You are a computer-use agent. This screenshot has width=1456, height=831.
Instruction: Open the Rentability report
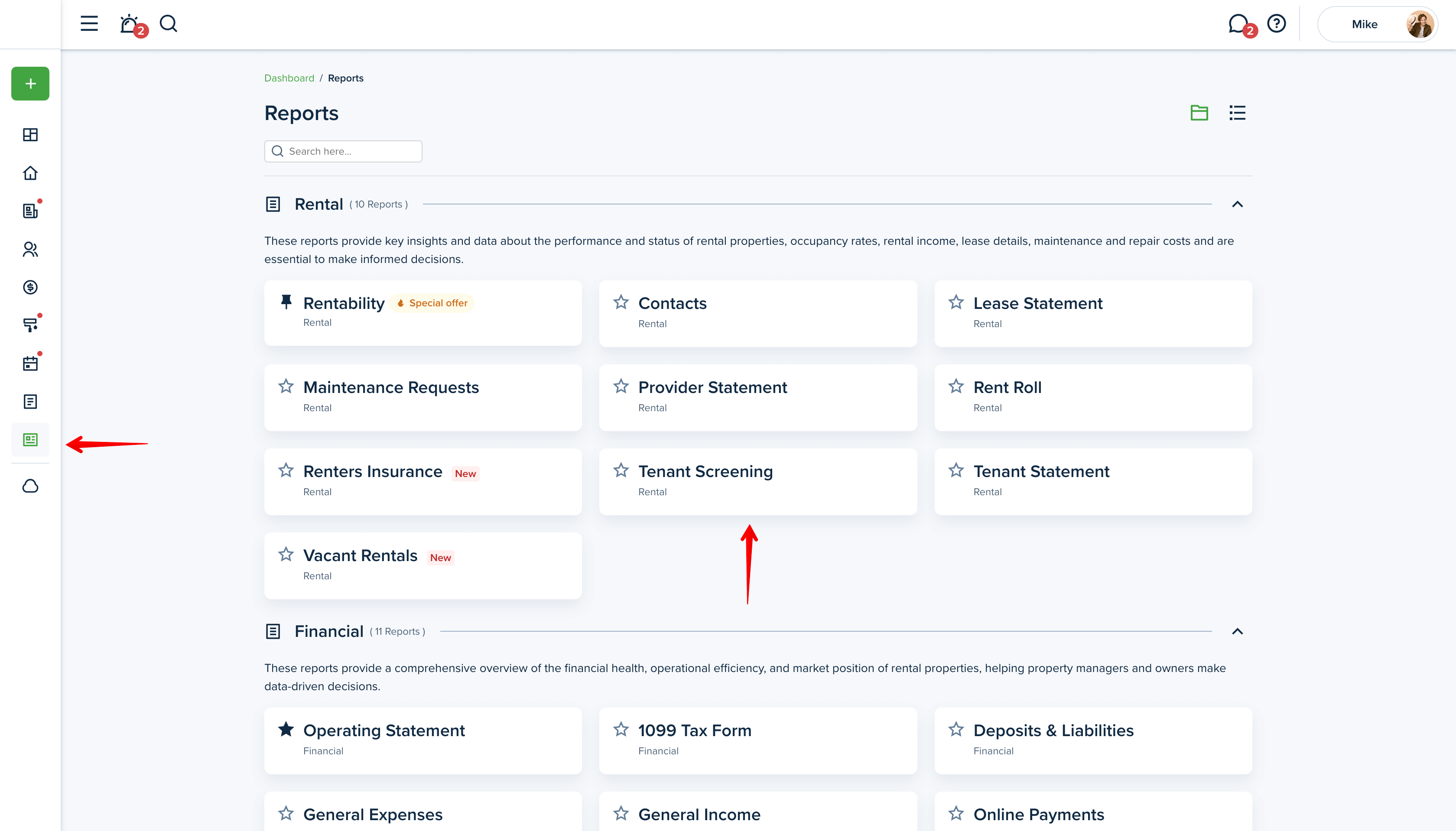[x=423, y=313]
